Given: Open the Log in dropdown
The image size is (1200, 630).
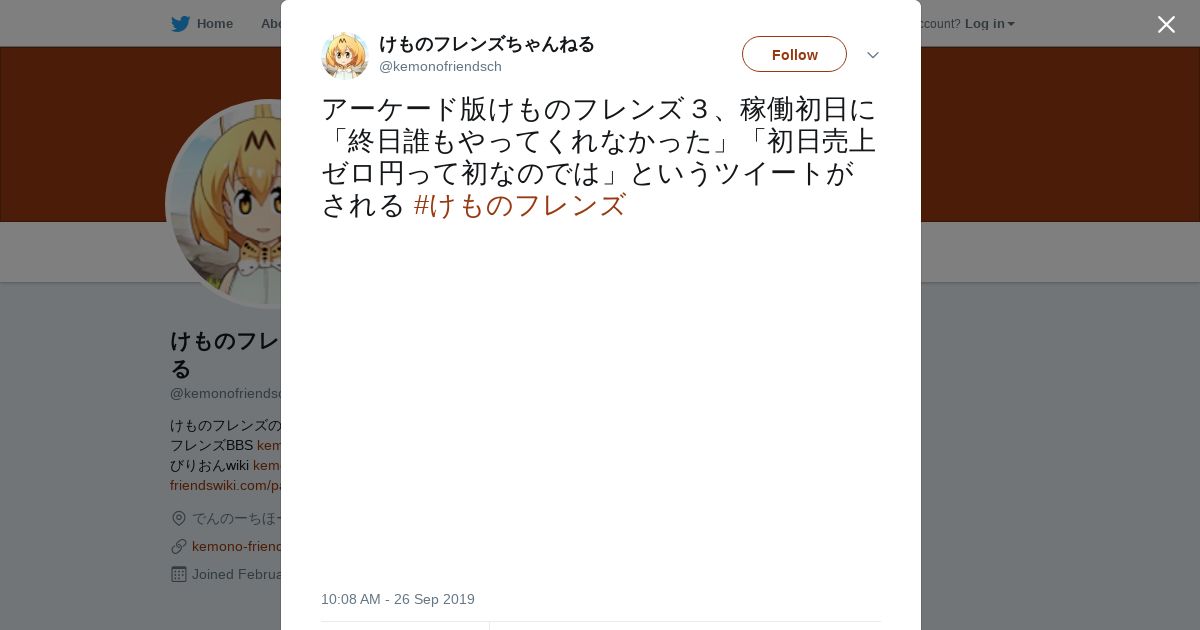Looking at the screenshot, I should pyautogui.click(x=989, y=24).
